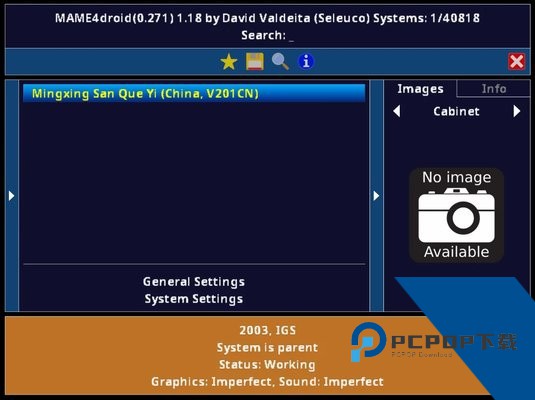Click the Status: Working text

coord(268,365)
